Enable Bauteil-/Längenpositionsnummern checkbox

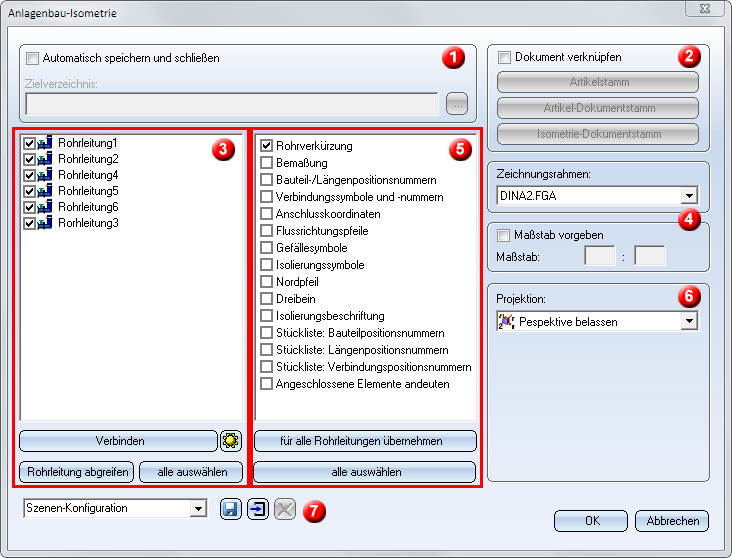pyautogui.click(x=267, y=180)
